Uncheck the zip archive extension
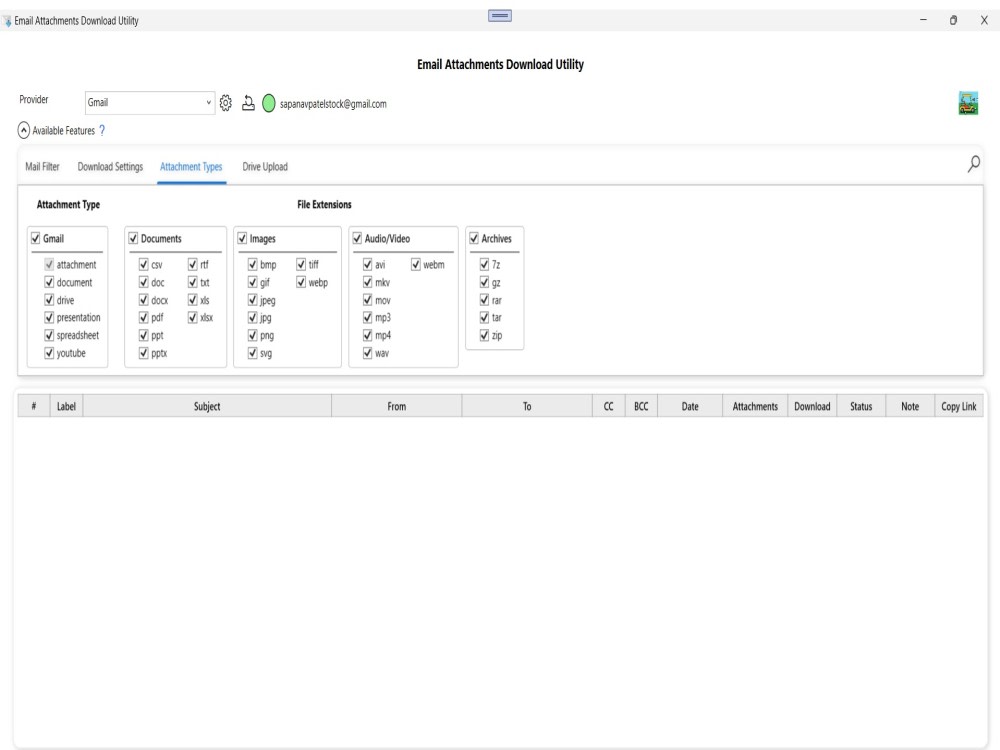The width and height of the screenshot is (1000, 750). (x=484, y=335)
